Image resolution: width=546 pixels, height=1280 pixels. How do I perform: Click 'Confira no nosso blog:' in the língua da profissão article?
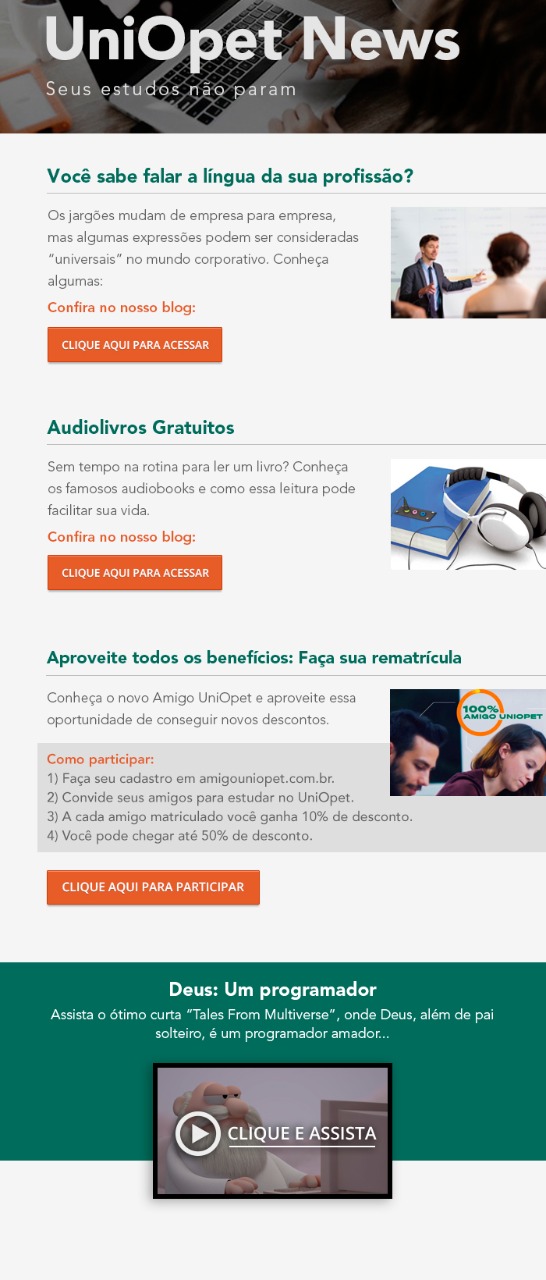coord(121,307)
